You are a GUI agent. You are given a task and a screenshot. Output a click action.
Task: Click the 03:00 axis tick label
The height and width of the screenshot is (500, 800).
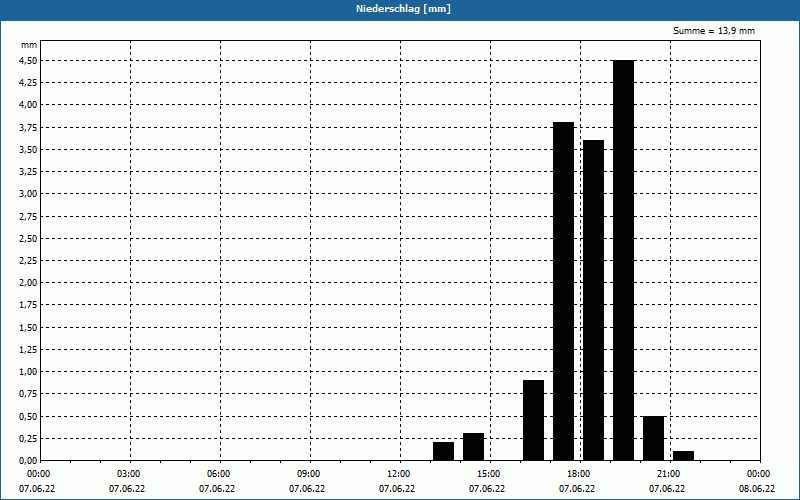(x=128, y=474)
